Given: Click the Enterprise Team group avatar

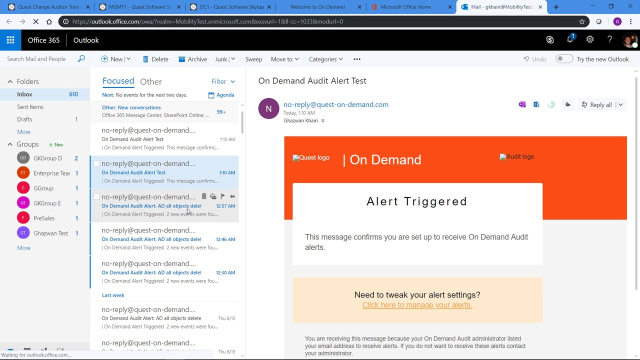Looking at the screenshot, I should pos(23,173).
